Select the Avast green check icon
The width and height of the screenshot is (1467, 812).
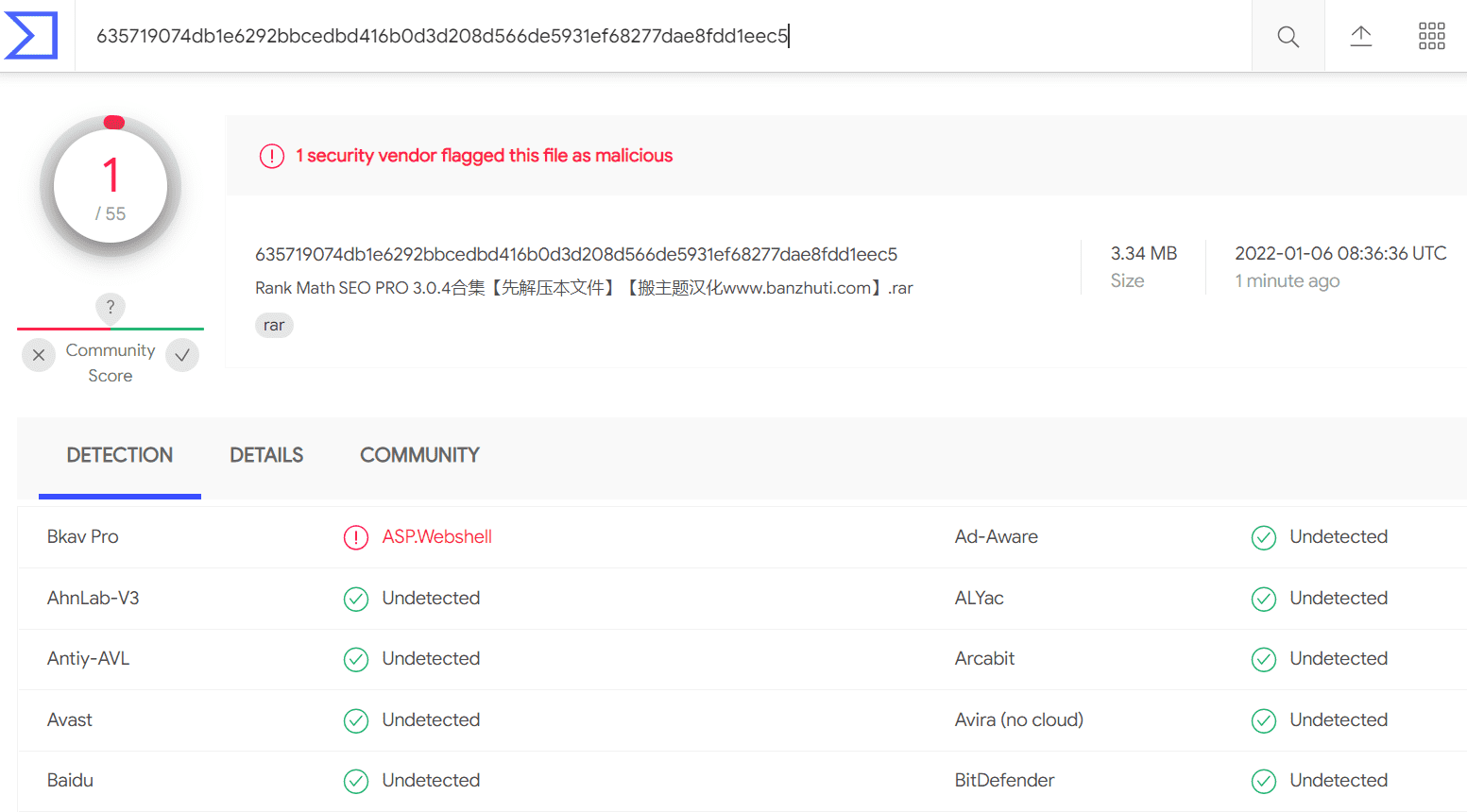tap(356, 720)
